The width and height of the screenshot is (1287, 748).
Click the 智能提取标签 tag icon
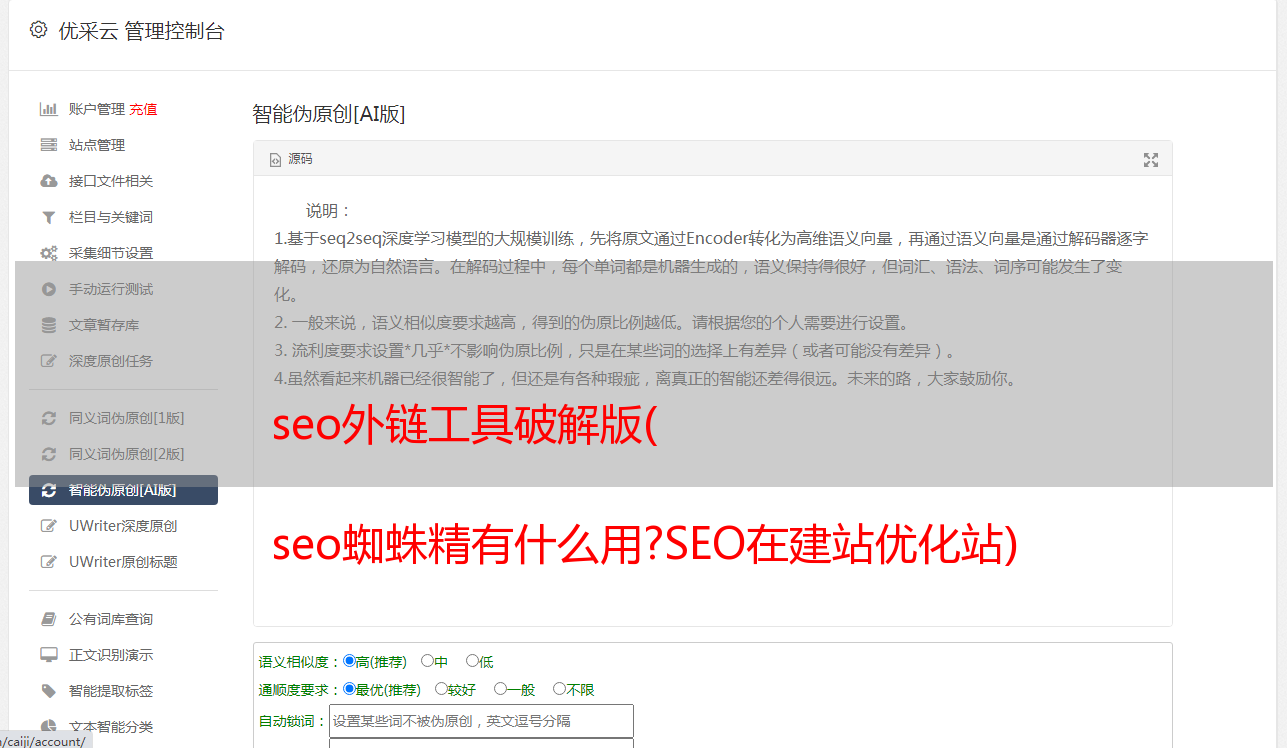point(48,691)
